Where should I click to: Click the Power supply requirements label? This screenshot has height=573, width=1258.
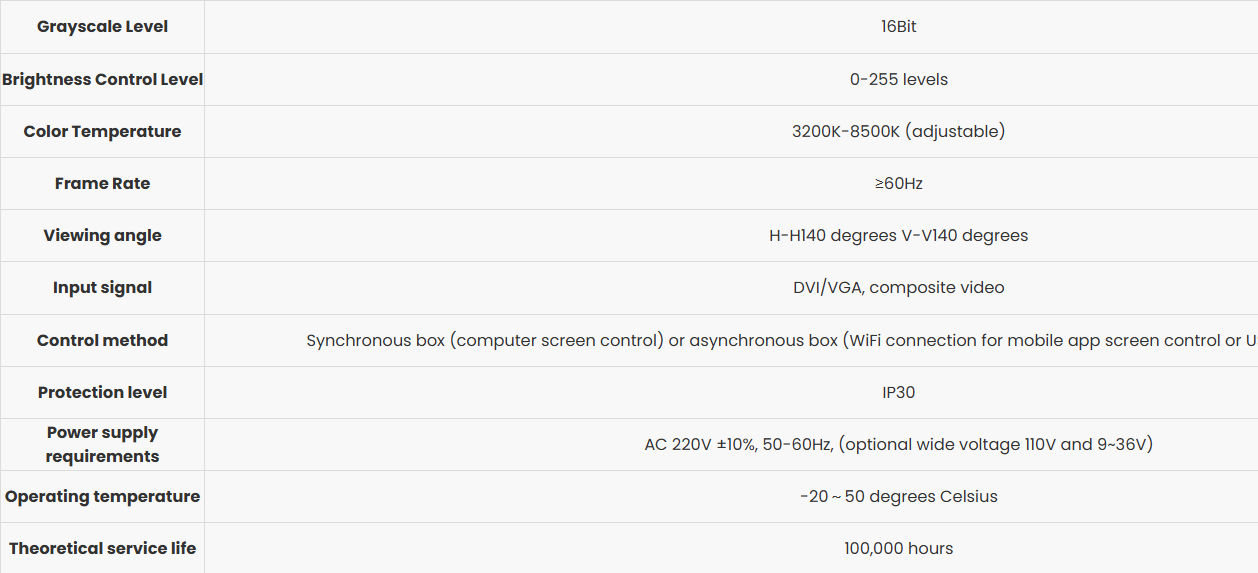point(102,444)
